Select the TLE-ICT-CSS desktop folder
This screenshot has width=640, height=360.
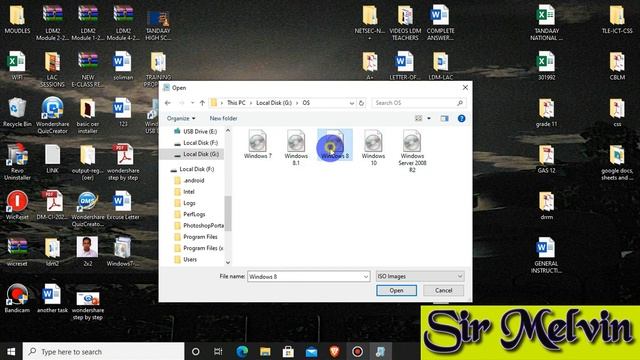617,19
